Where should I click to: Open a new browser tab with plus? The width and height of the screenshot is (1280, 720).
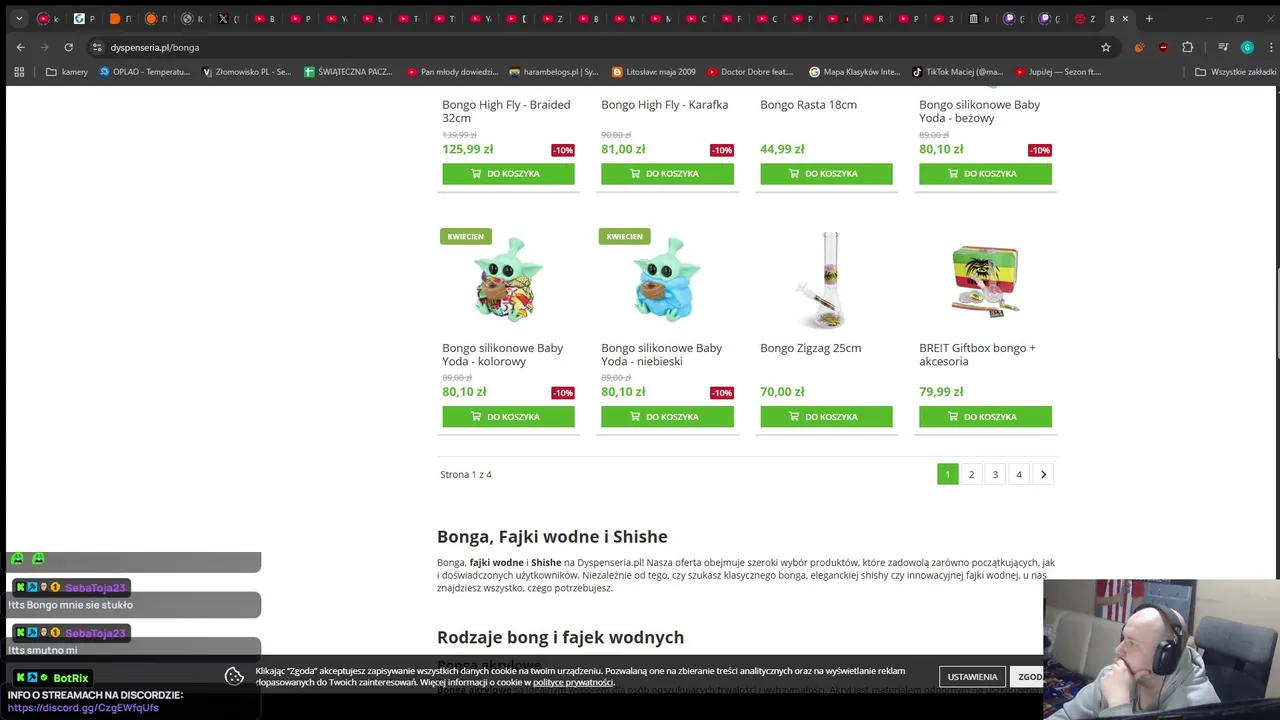(1149, 19)
